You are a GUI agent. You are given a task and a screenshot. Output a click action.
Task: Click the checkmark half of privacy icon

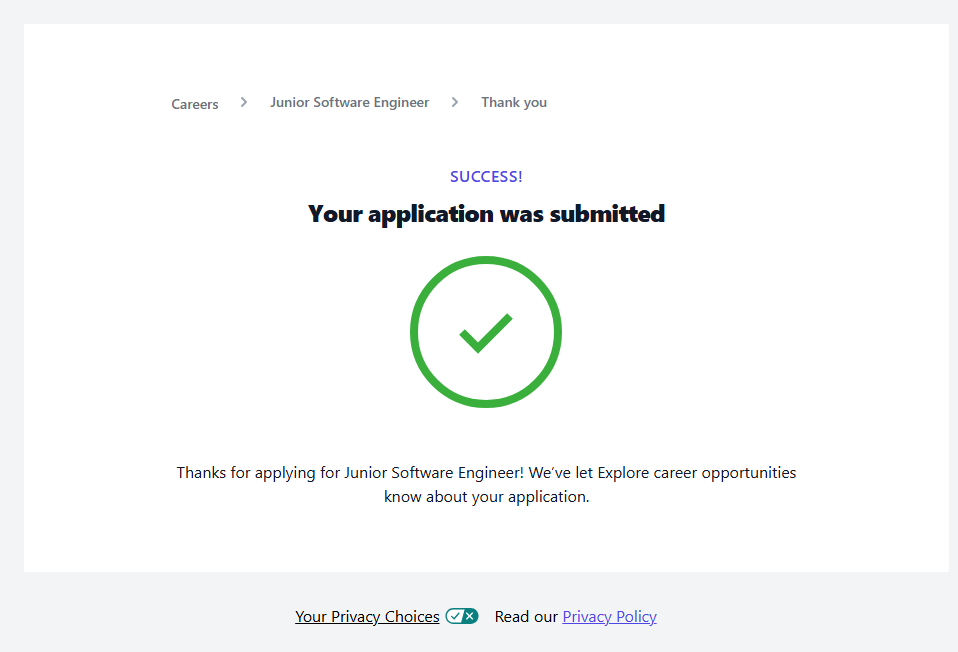pos(454,616)
